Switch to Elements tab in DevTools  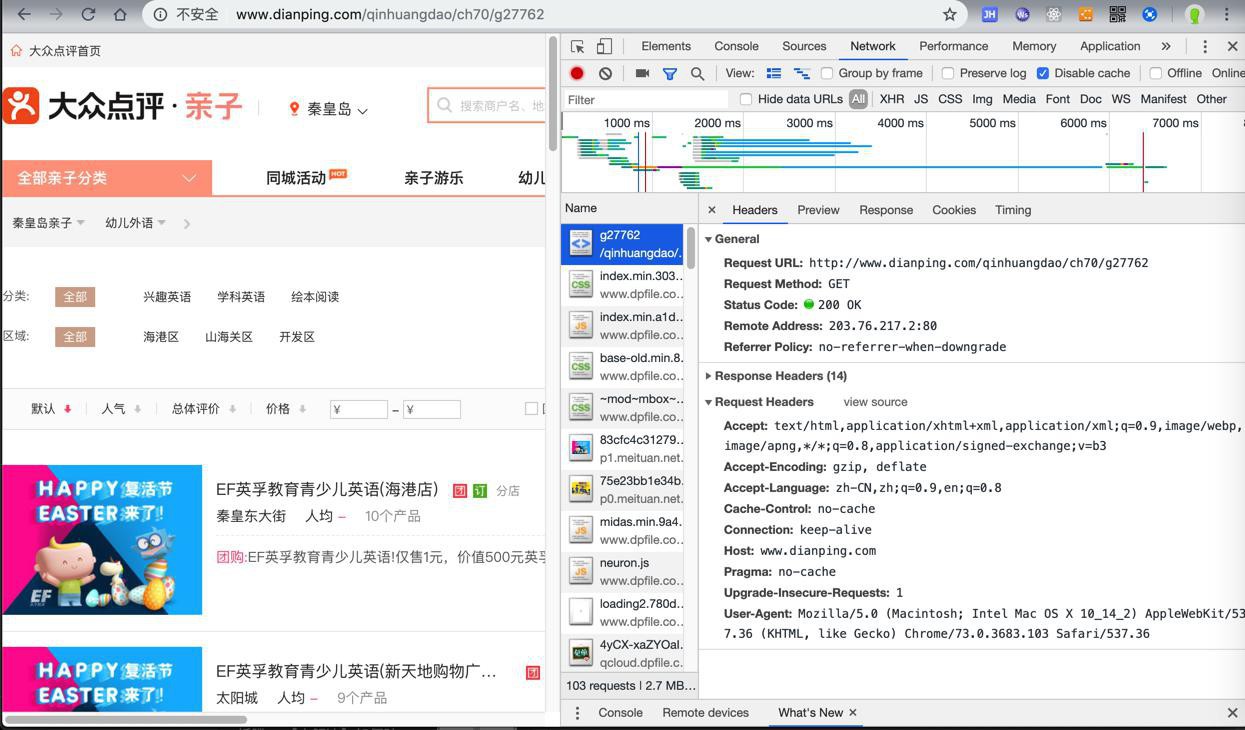coord(666,46)
